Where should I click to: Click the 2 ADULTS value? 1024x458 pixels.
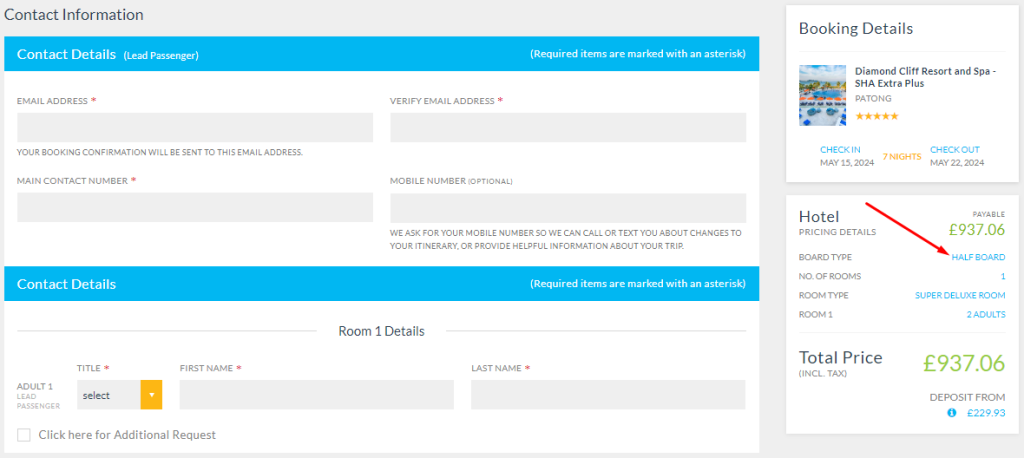[x=986, y=315]
